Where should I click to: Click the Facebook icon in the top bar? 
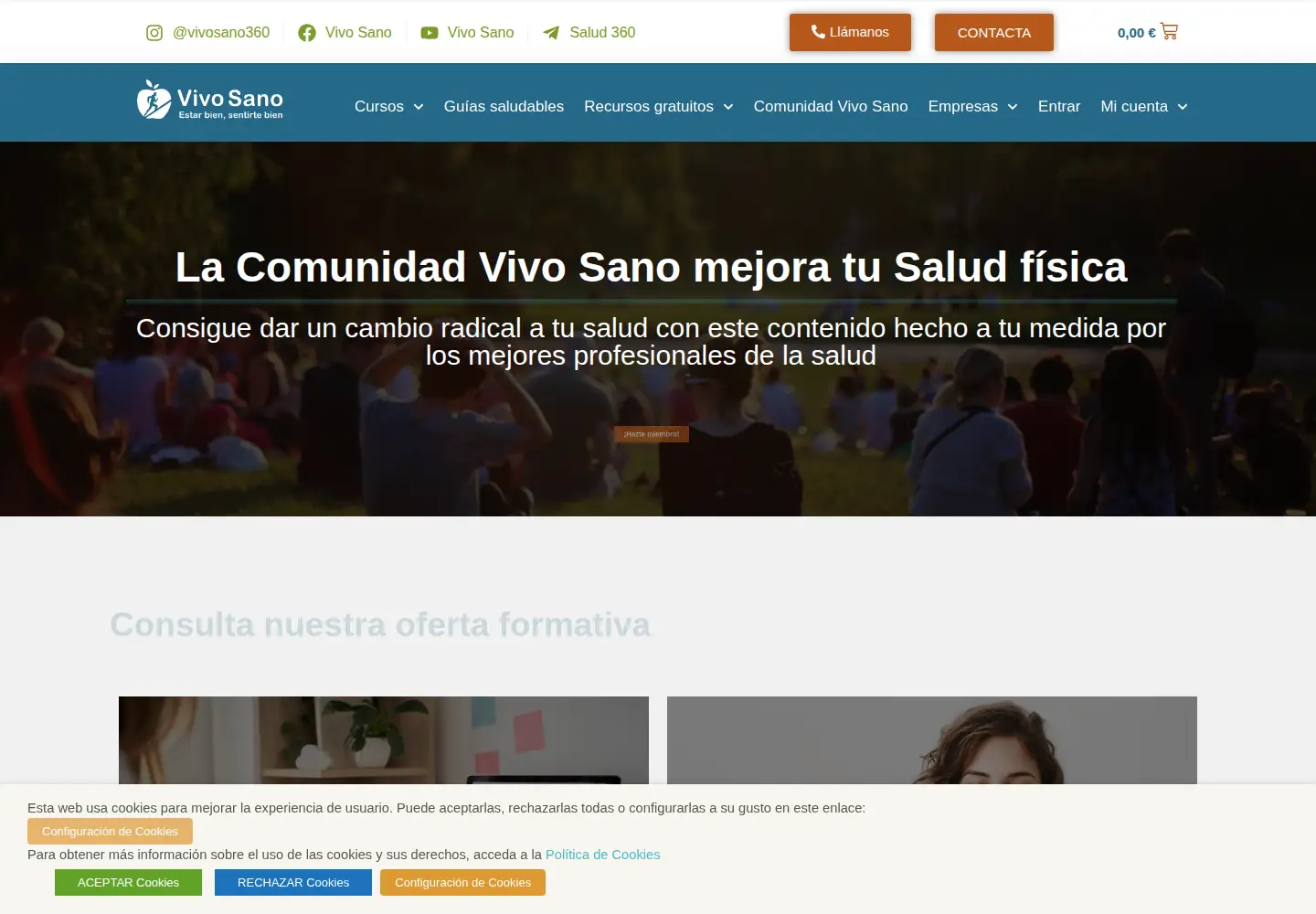[x=307, y=33]
